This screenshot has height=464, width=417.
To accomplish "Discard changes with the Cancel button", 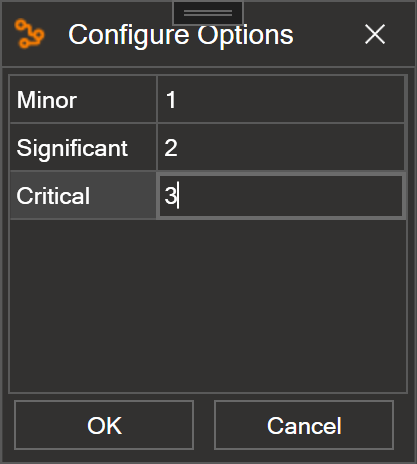I will [304, 425].
